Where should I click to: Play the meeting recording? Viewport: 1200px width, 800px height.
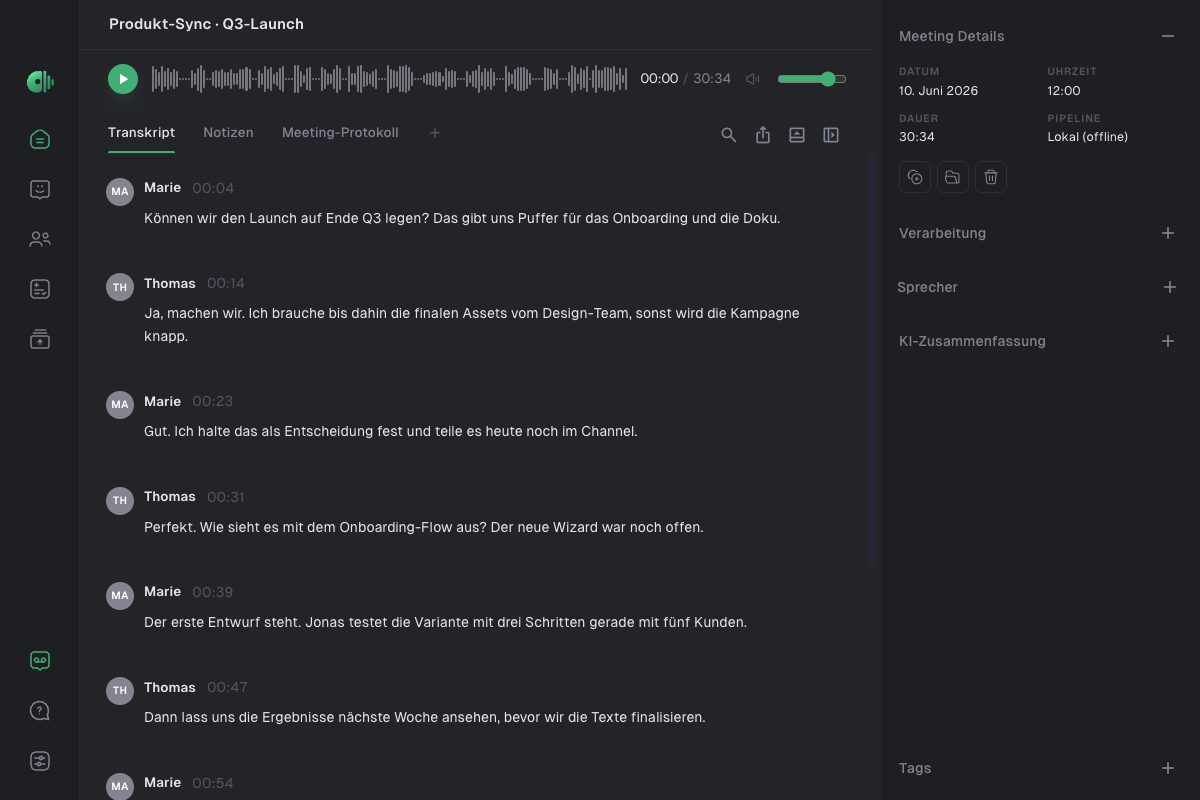(123, 79)
